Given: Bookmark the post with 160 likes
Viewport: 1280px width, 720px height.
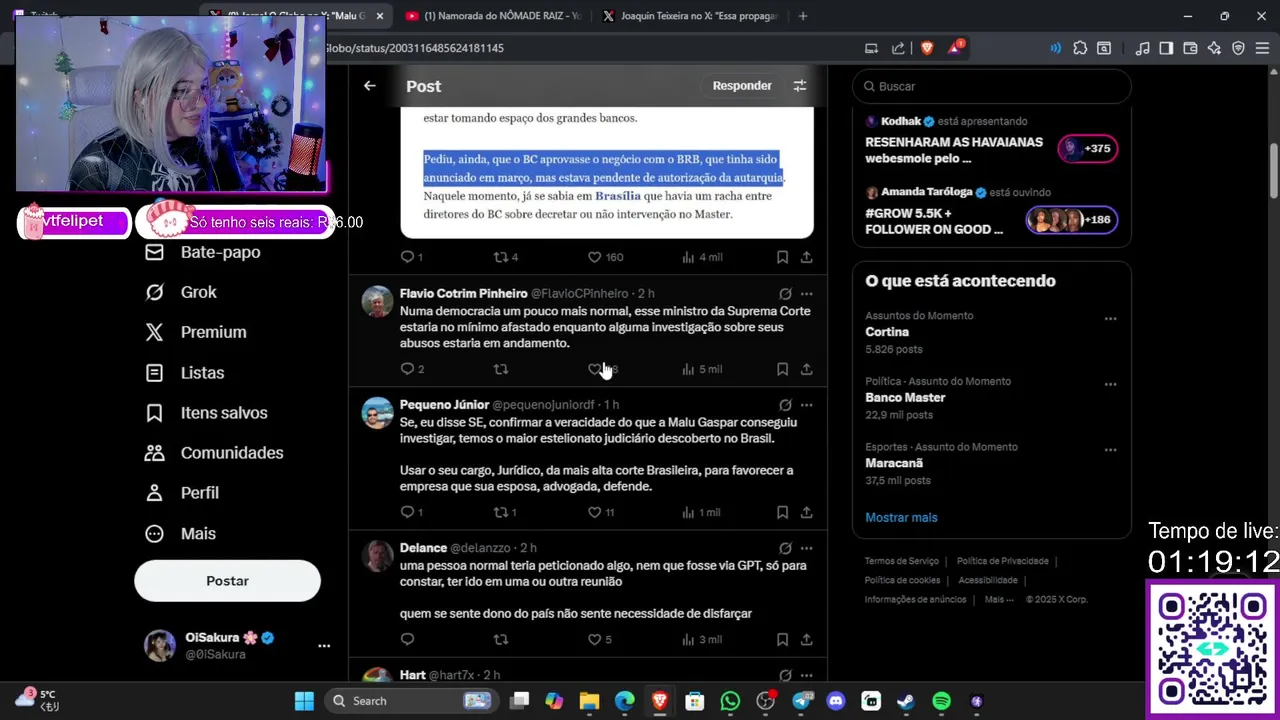Looking at the screenshot, I should point(782,257).
